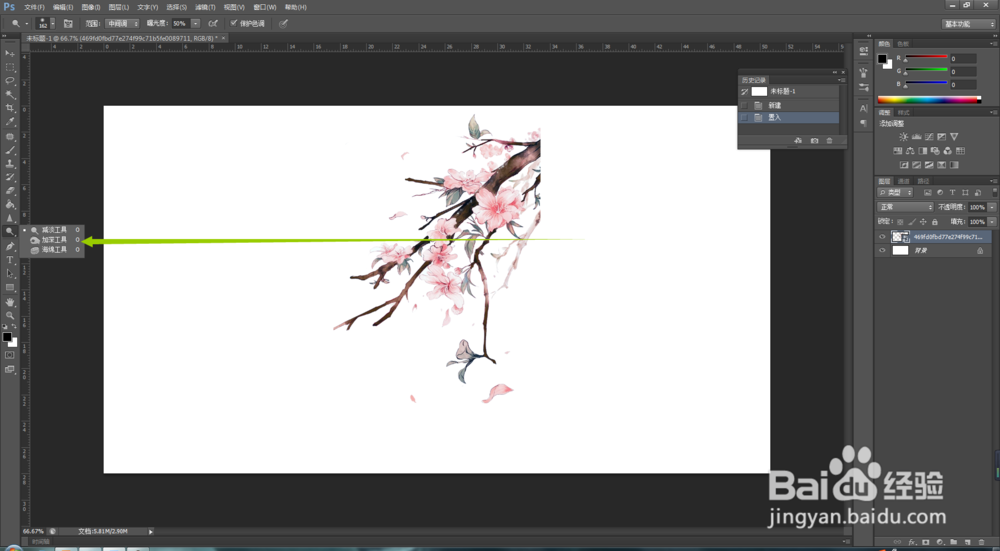Toggle layer filter on/off switch

coord(994,193)
